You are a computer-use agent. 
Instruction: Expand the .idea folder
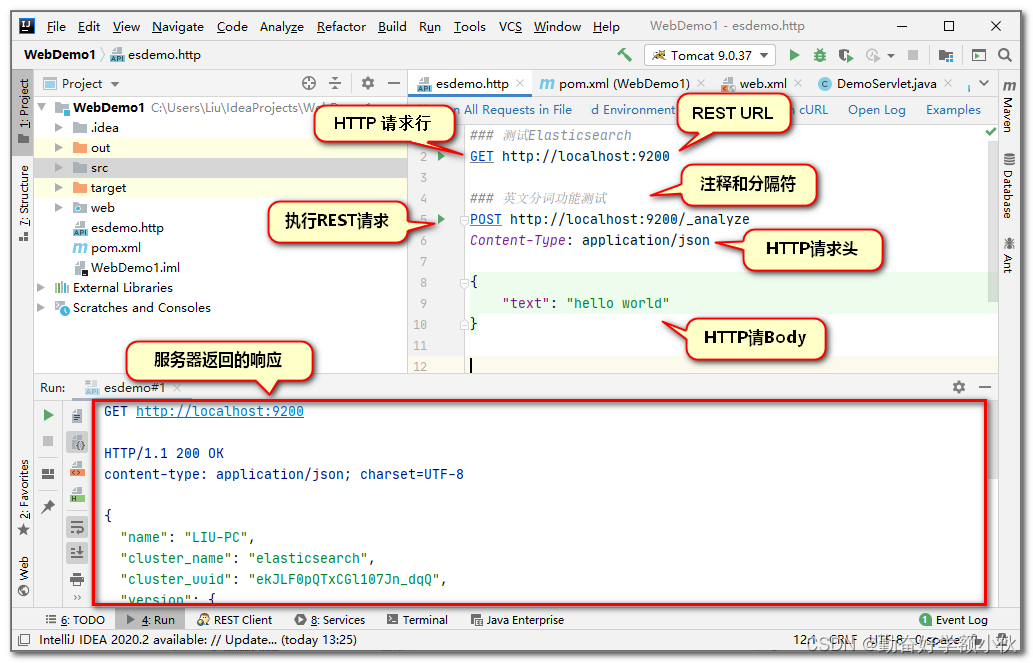tap(59, 127)
